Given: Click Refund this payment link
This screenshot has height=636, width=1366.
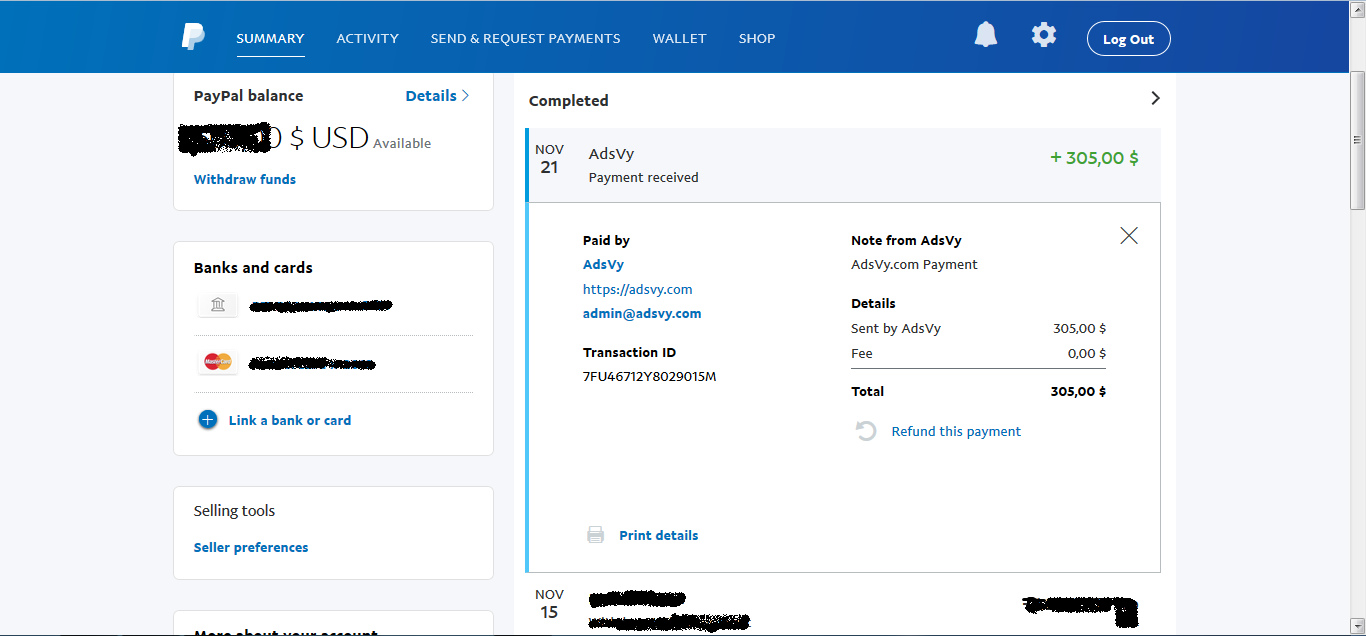Looking at the screenshot, I should coord(956,431).
